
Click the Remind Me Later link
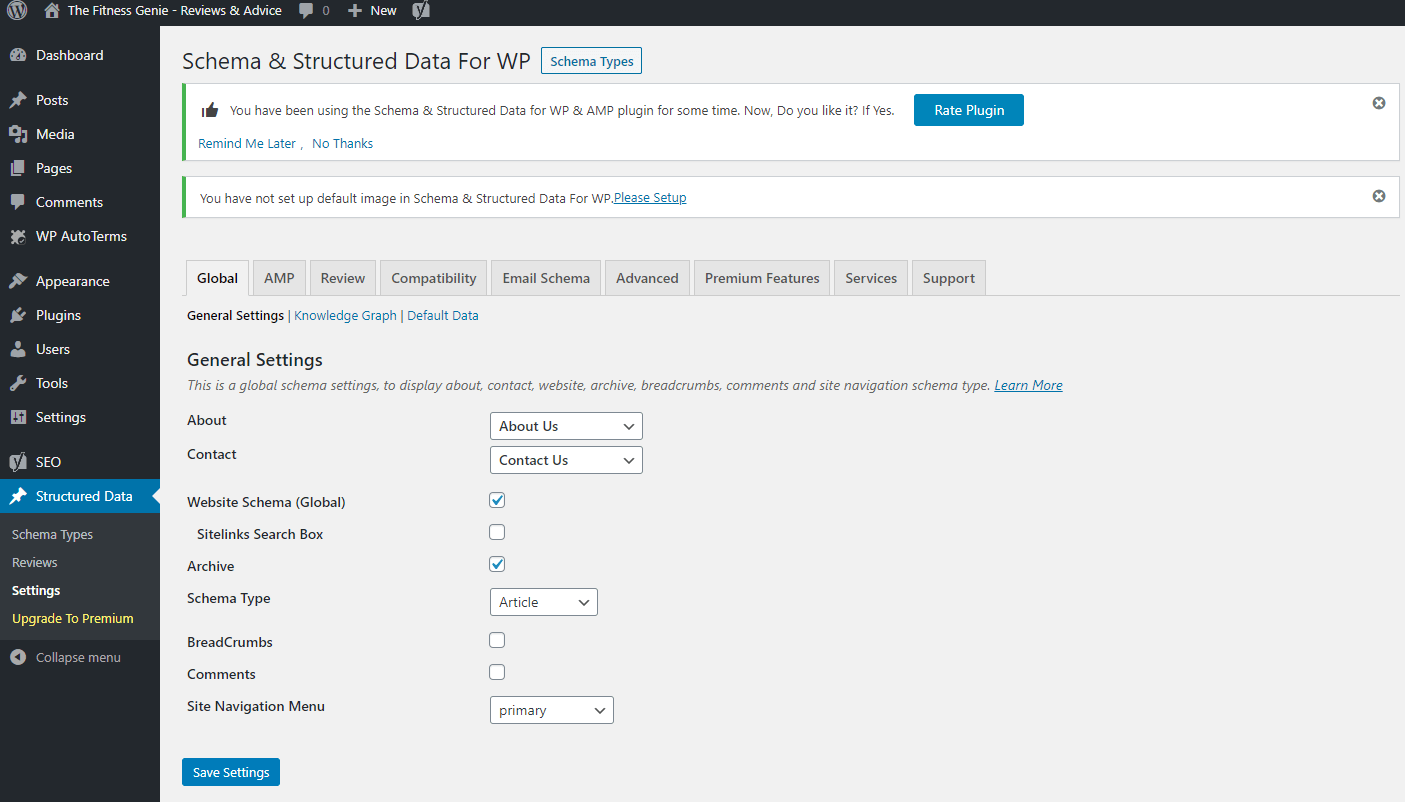pos(247,143)
